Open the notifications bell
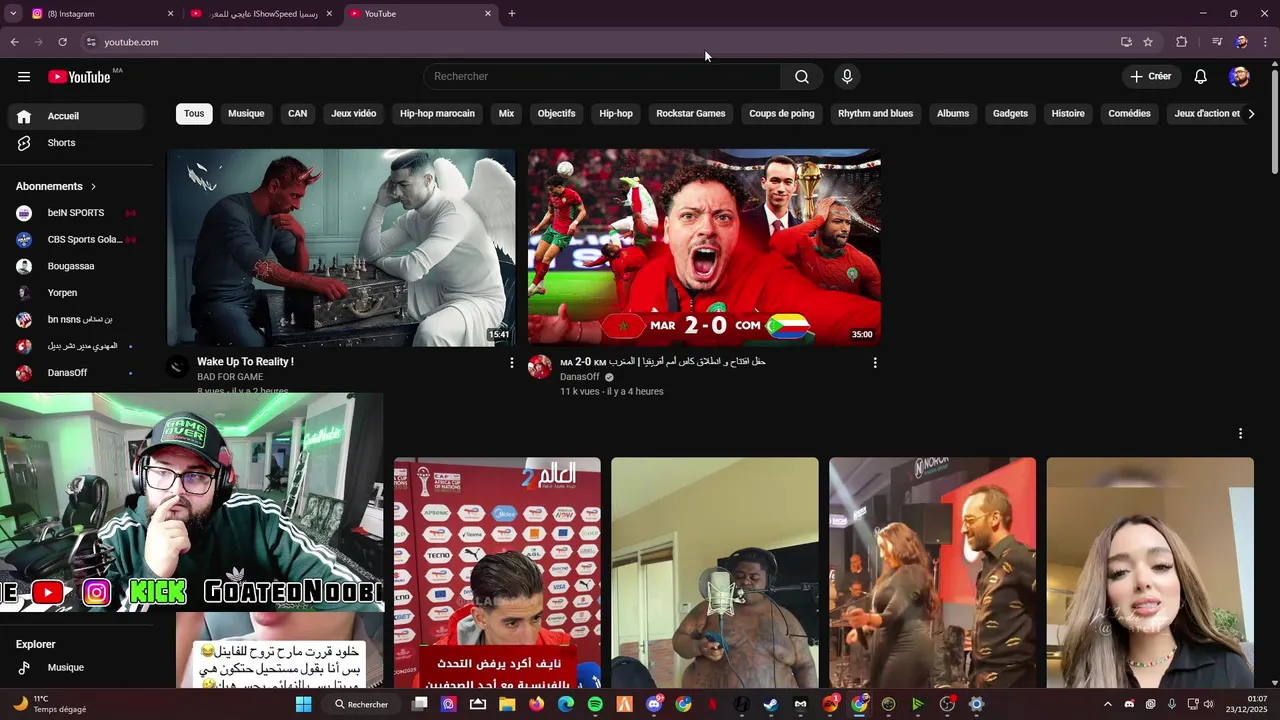 click(x=1201, y=77)
